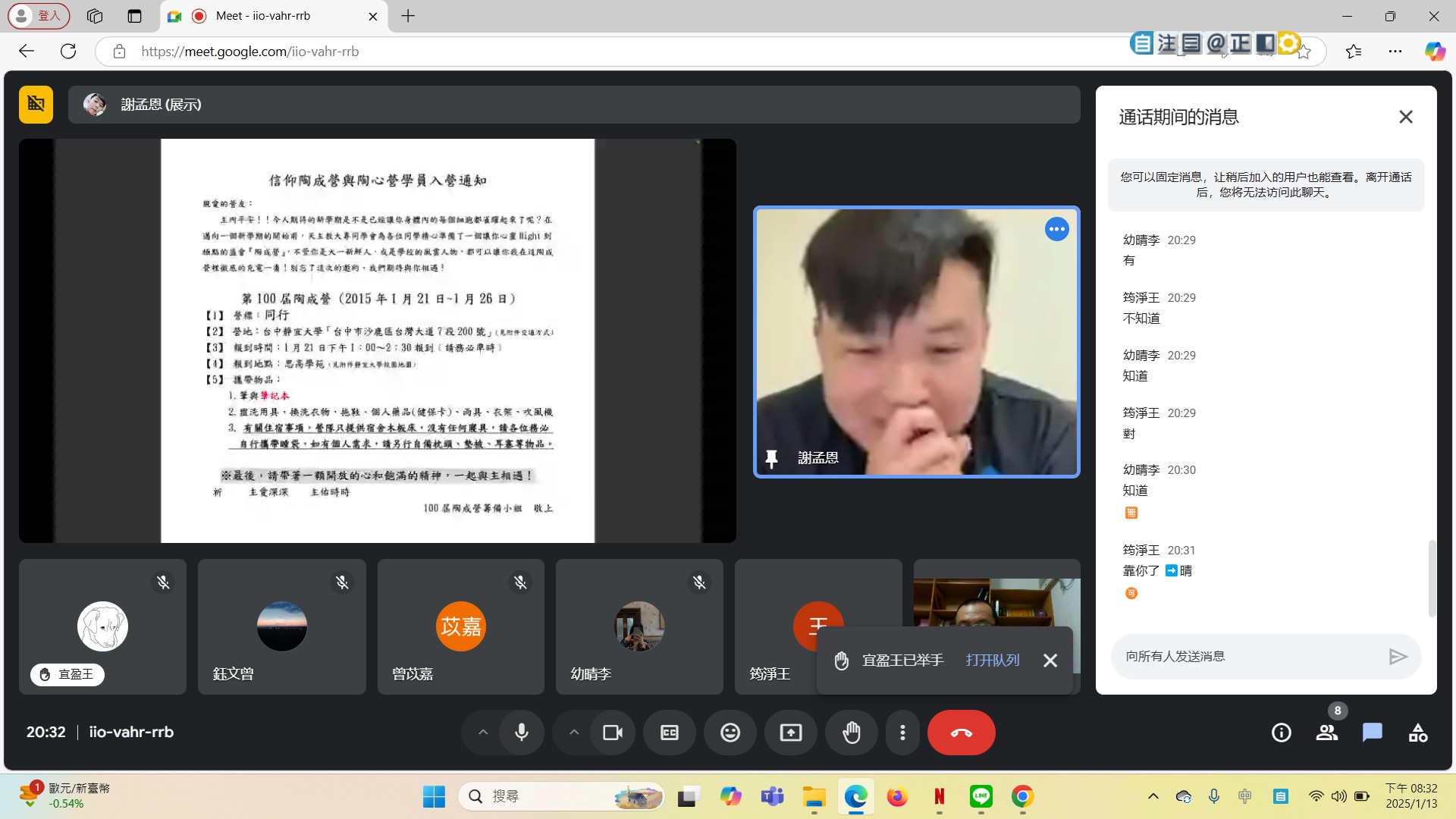
Task: Select the shared document presentation view
Action: tap(378, 340)
